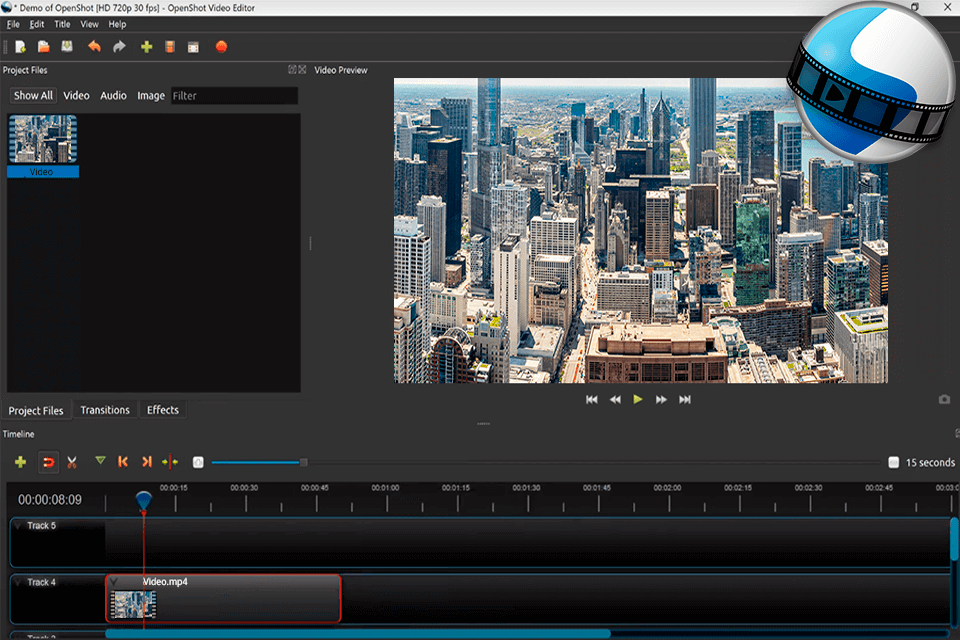Add a new track with the green plus
This screenshot has height=640, width=960.
[20, 462]
